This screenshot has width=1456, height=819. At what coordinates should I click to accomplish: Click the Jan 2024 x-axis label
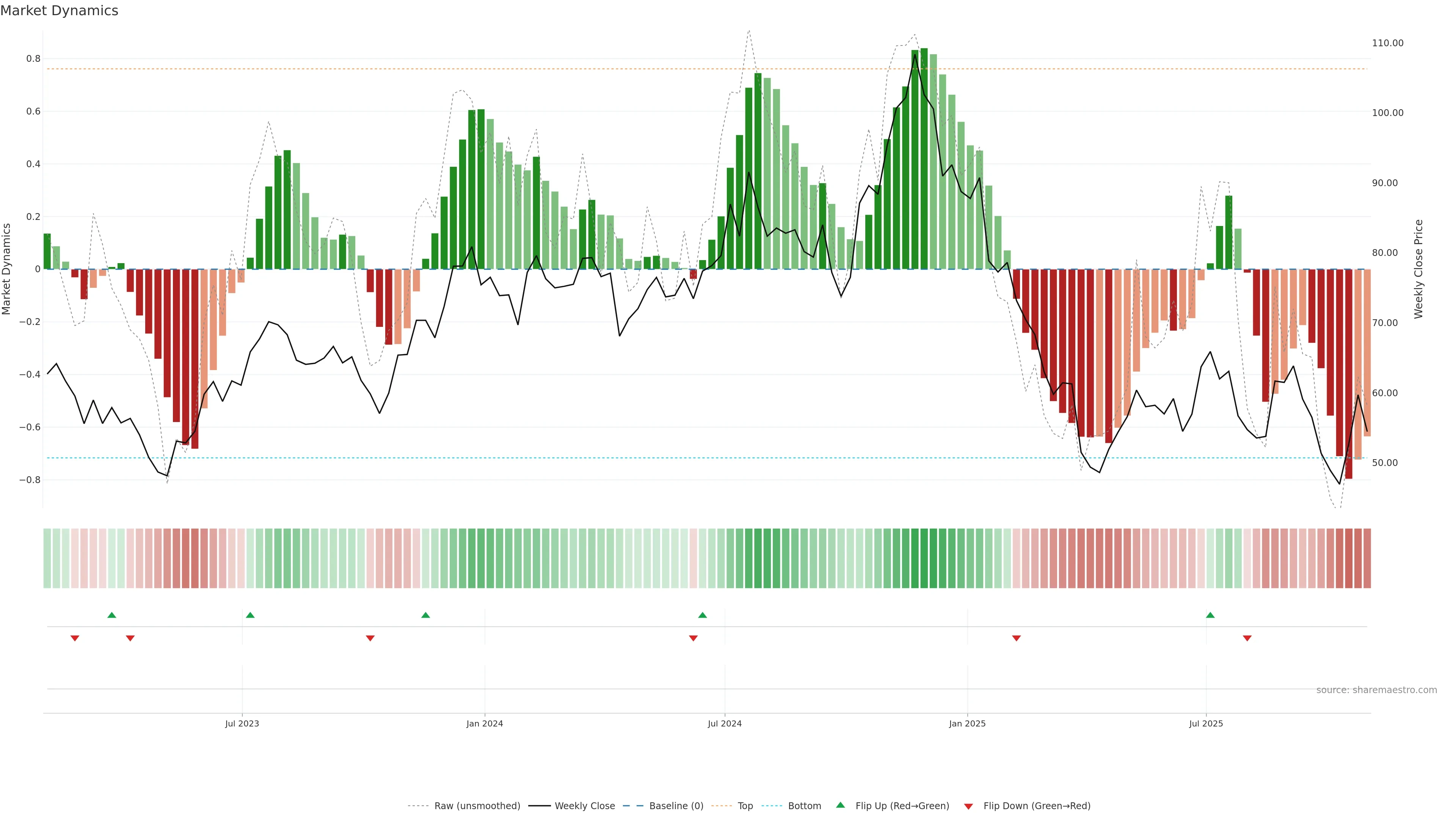(485, 723)
